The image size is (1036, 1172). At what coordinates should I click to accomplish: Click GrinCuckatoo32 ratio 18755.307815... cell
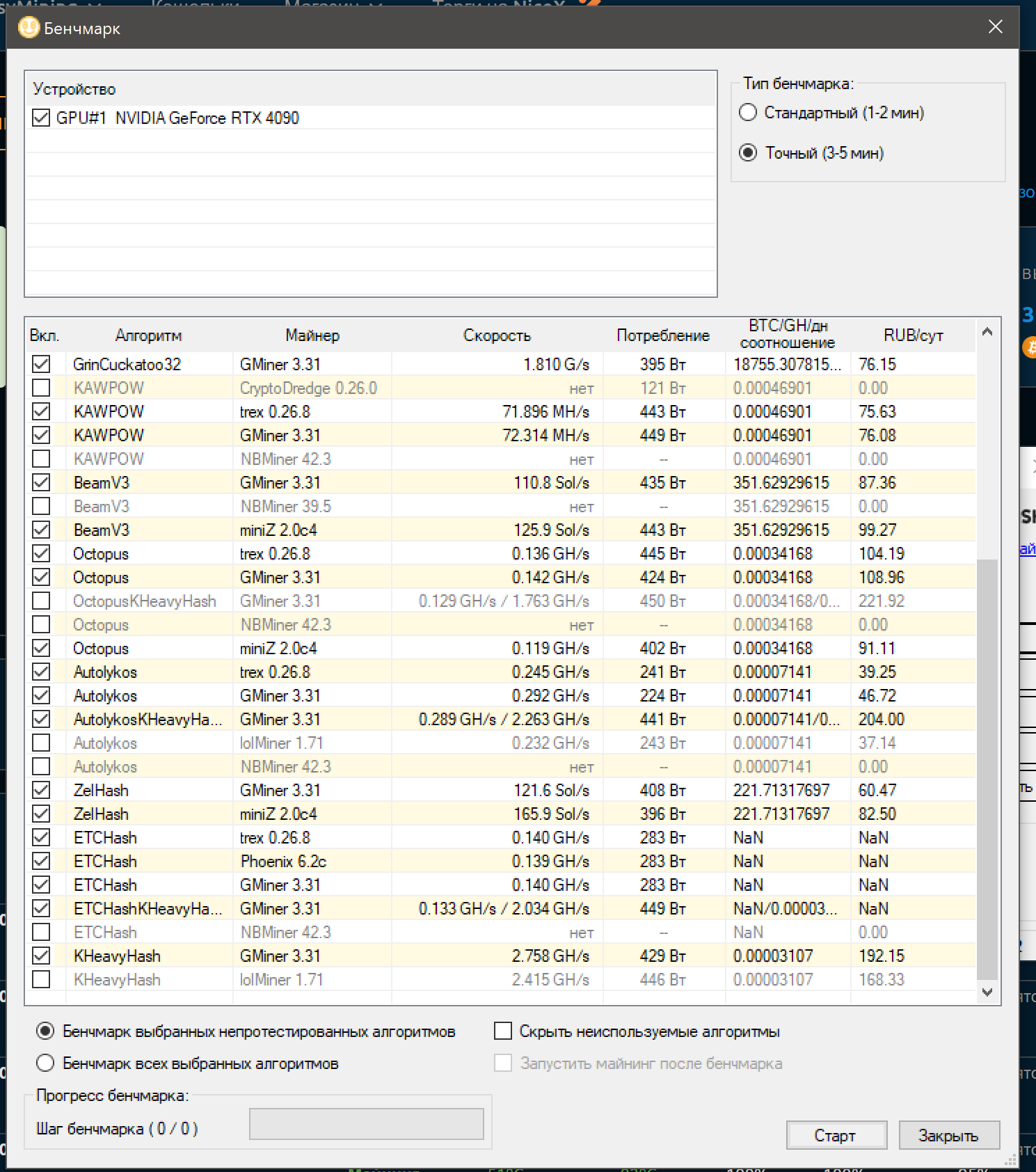click(x=787, y=364)
